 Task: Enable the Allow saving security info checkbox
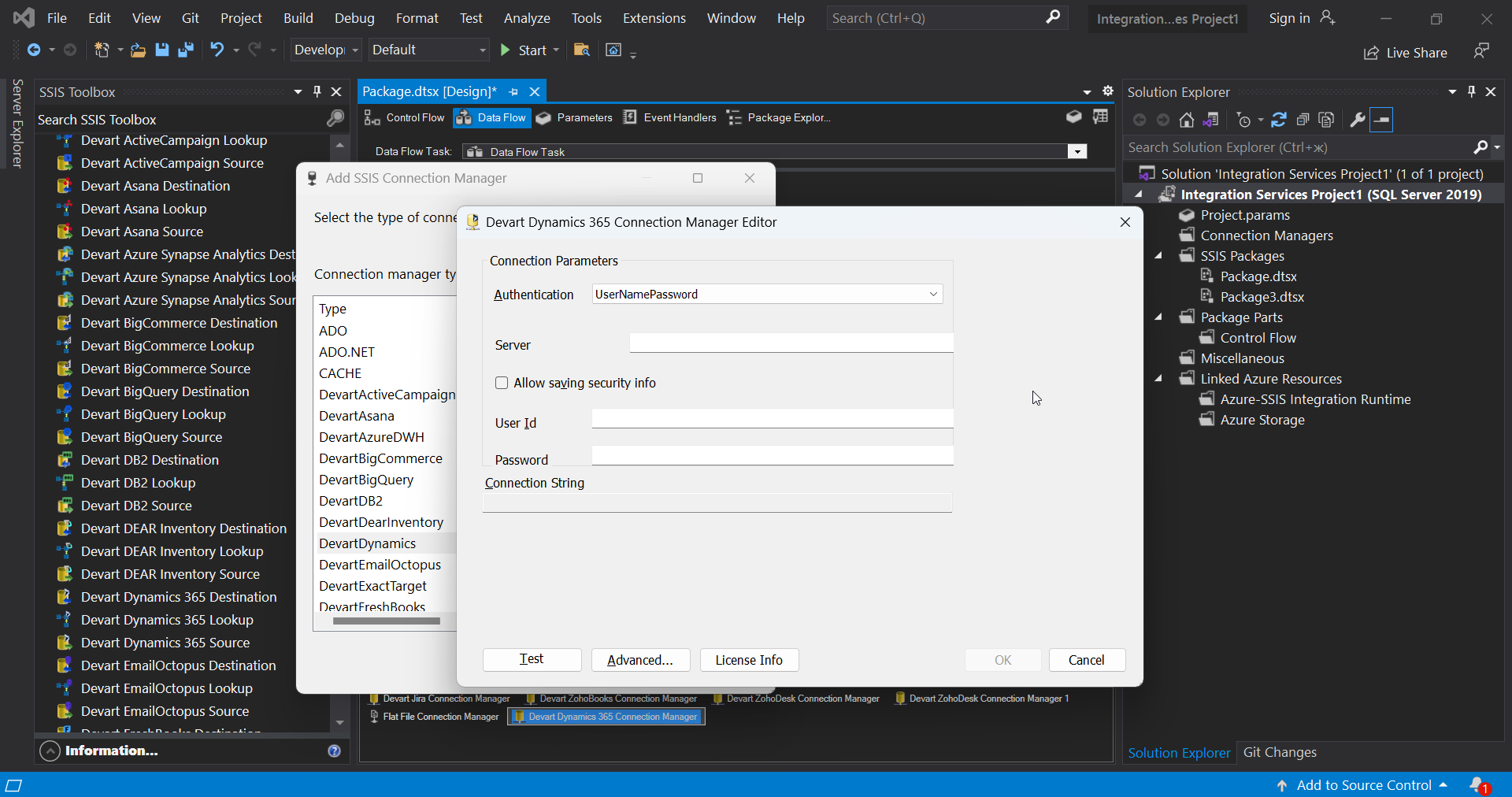pyautogui.click(x=502, y=383)
